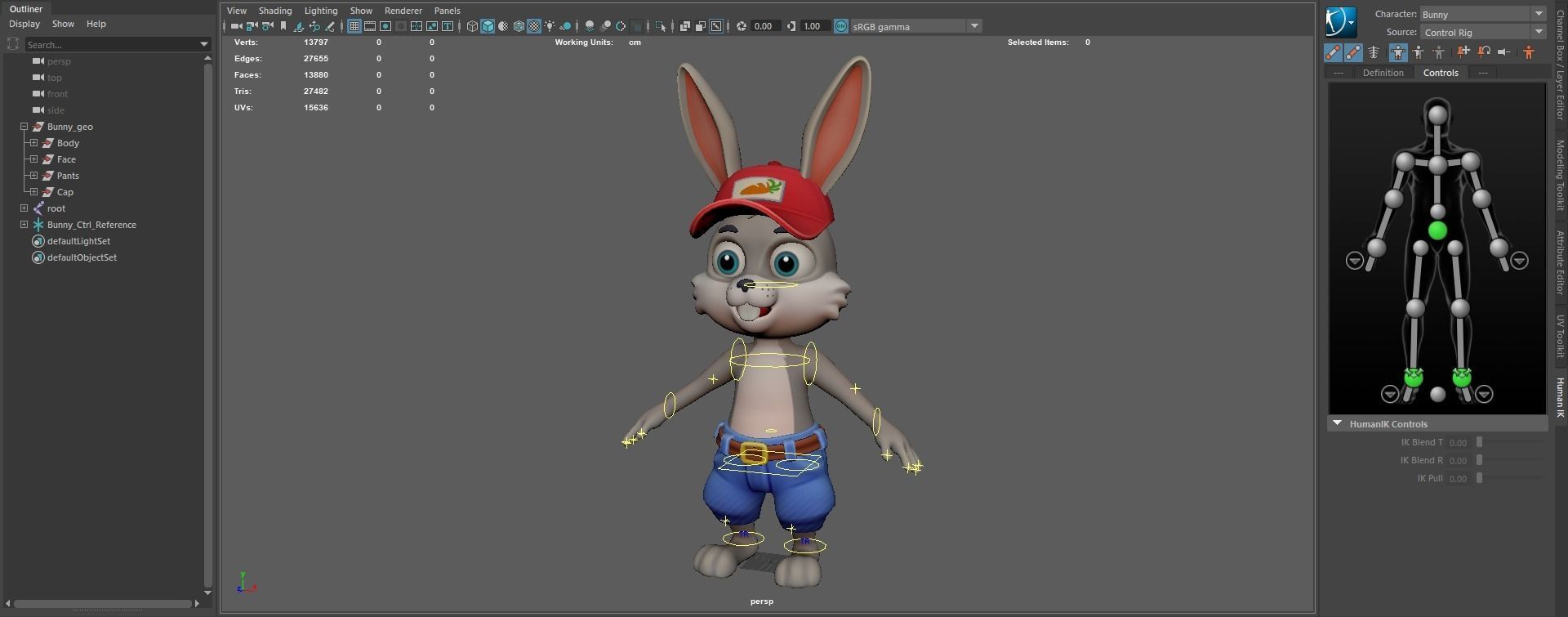Open the viewport Shading menu
The image size is (1568, 617).
coord(275,11)
